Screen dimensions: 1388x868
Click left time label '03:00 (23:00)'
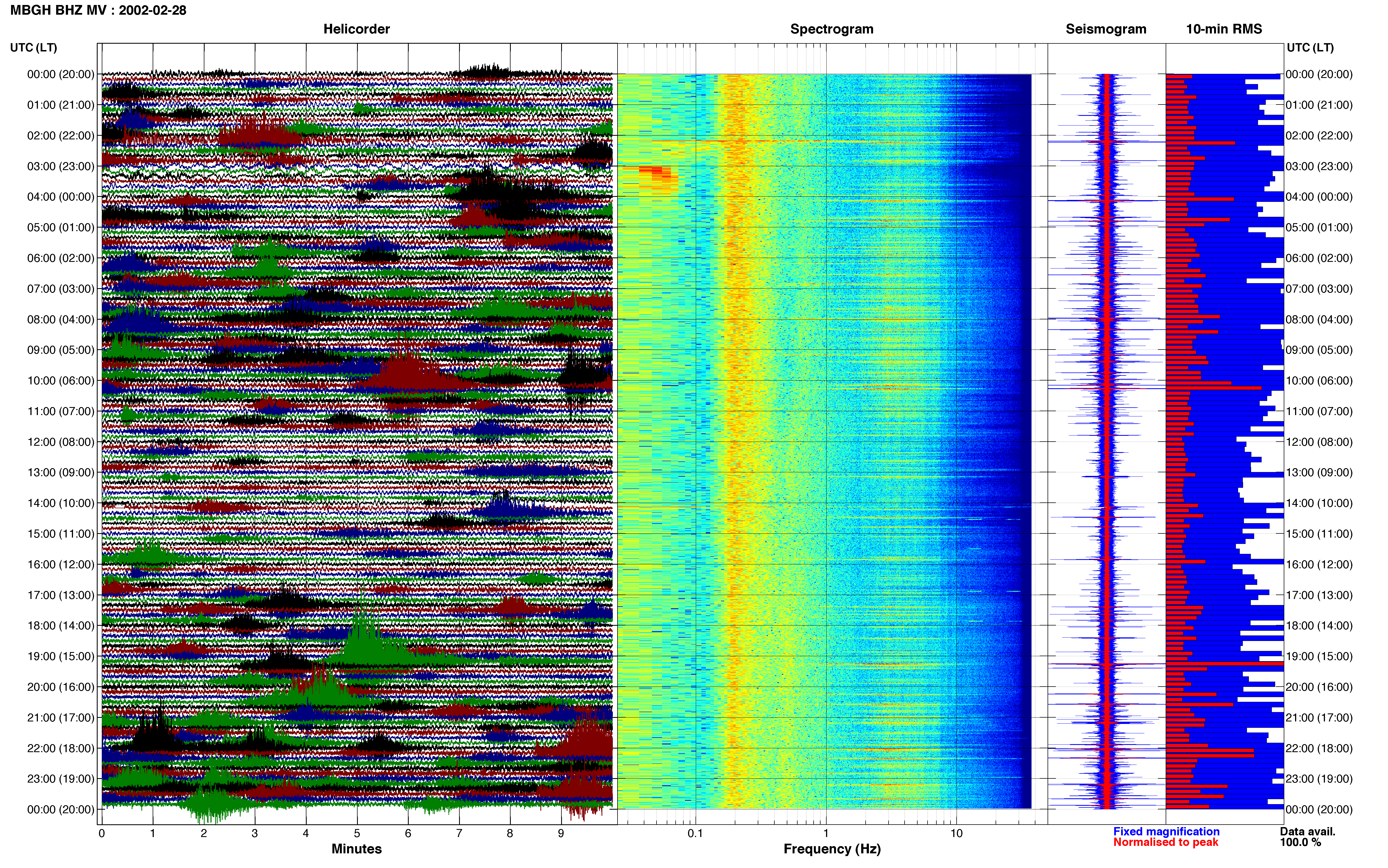pyautogui.click(x=60, y=166)
